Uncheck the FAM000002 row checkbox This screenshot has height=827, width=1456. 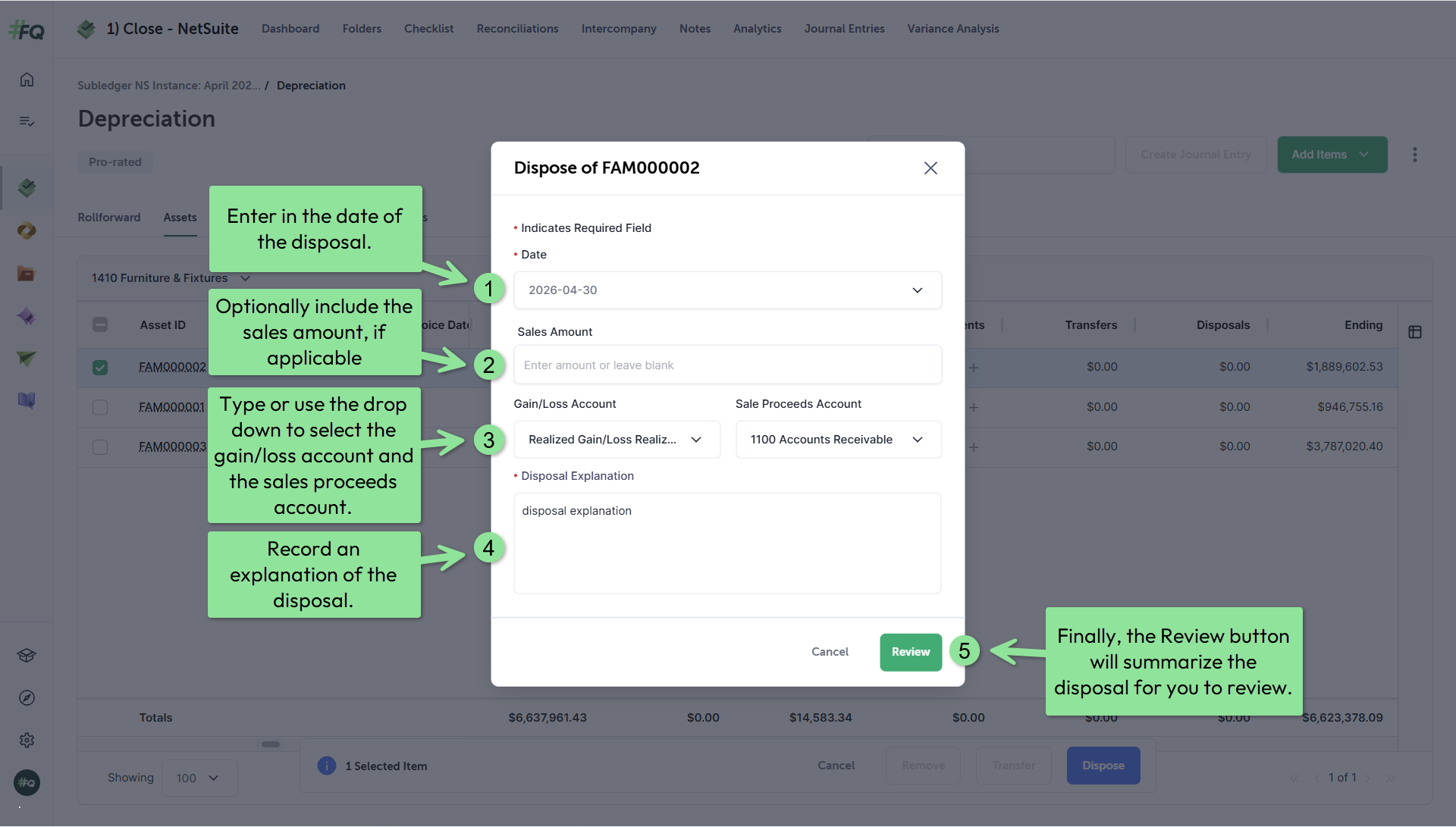coord(100,368)
